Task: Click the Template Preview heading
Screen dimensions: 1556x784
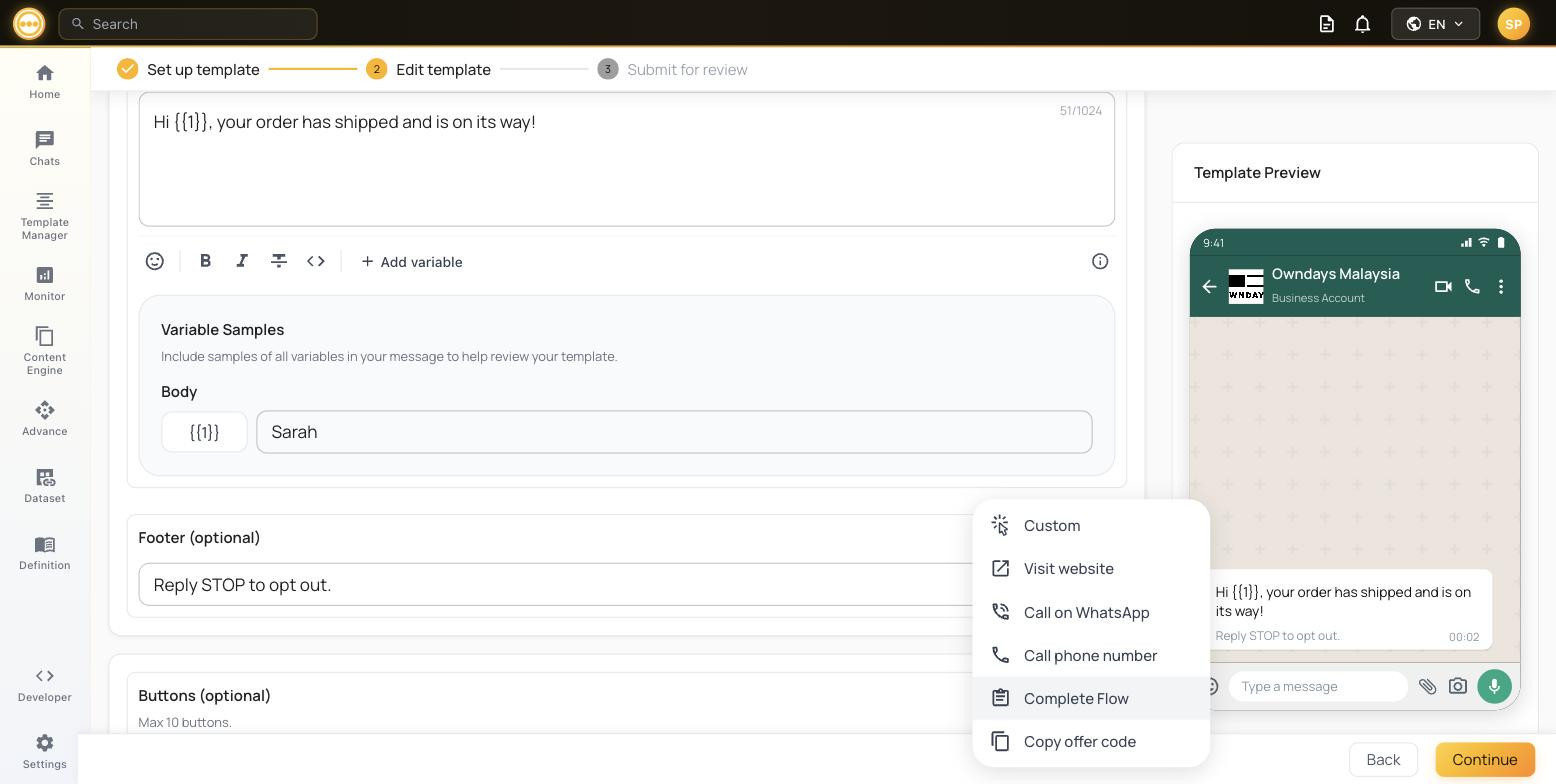Action: coord(1257,172)
